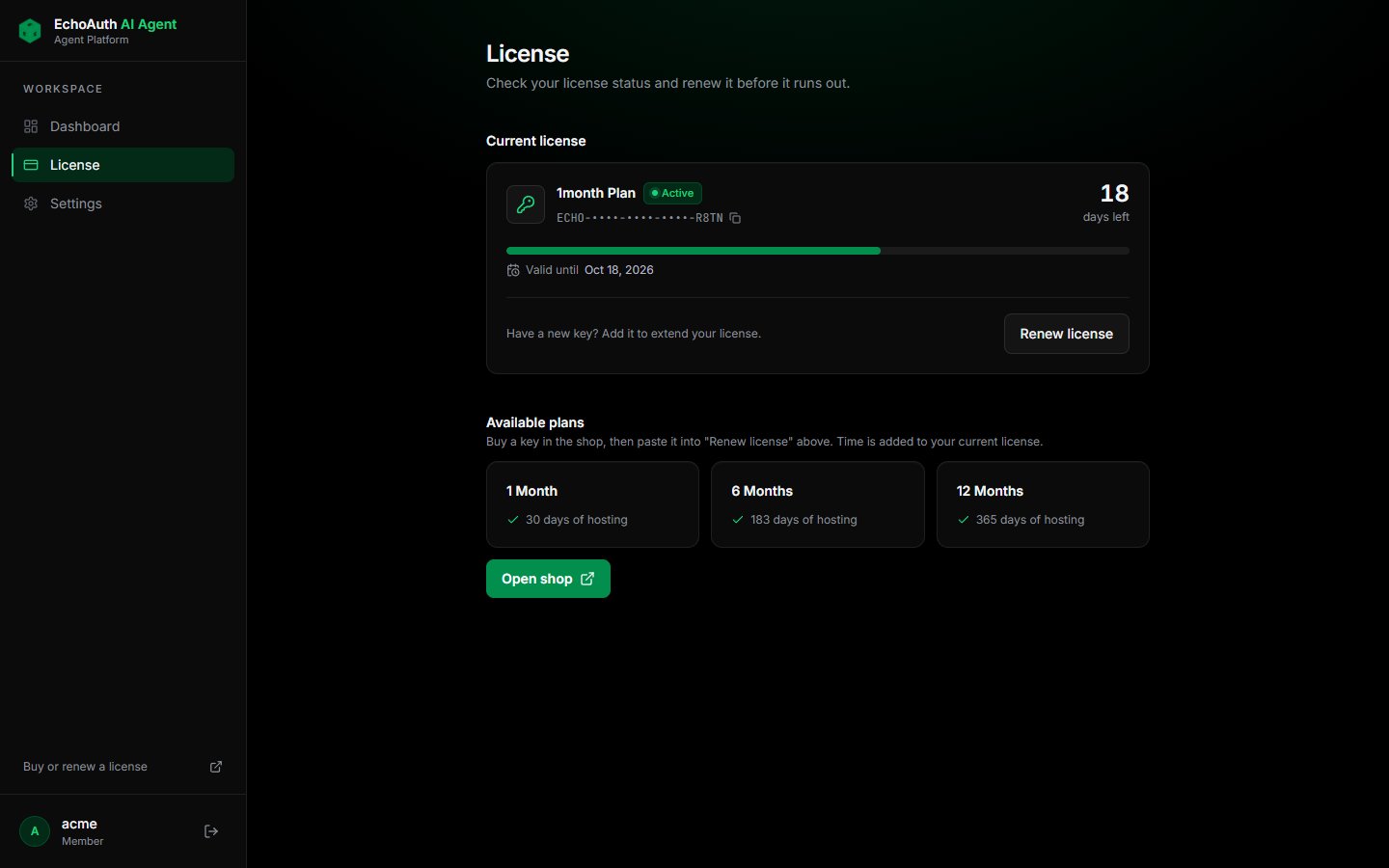Click the license validity progress bar
The height and width of the screenshot is (868, 1389).
[x=818, y=251]
